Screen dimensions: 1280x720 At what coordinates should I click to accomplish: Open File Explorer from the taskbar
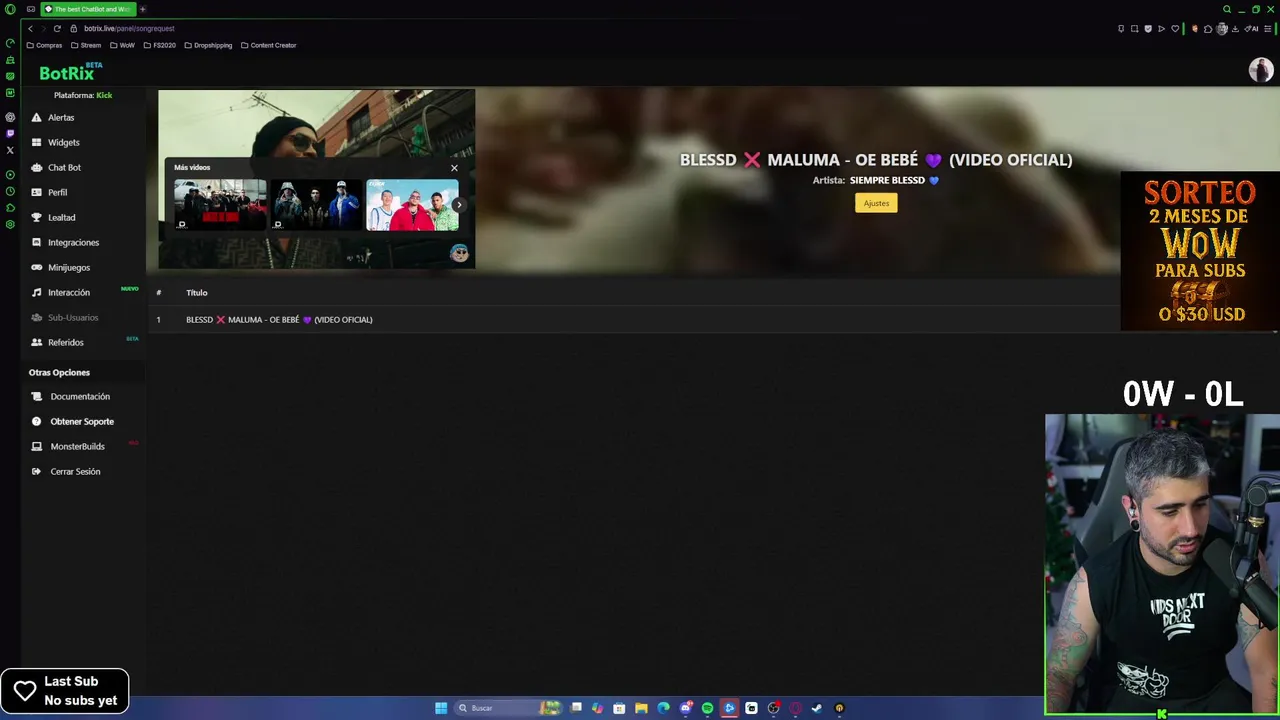[642, 708]
